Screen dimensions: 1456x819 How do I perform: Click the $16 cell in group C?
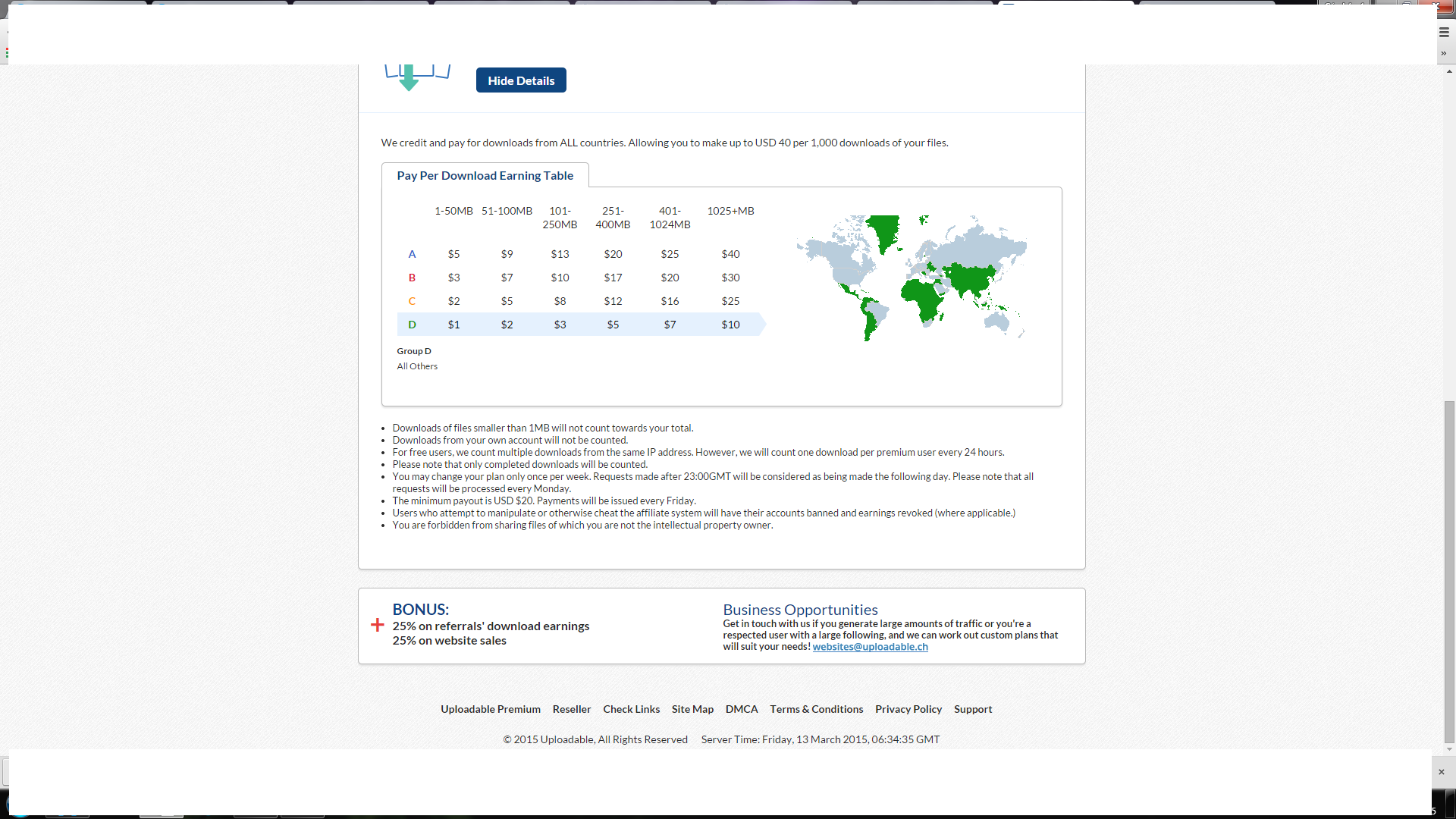click(x=670, y=301)
